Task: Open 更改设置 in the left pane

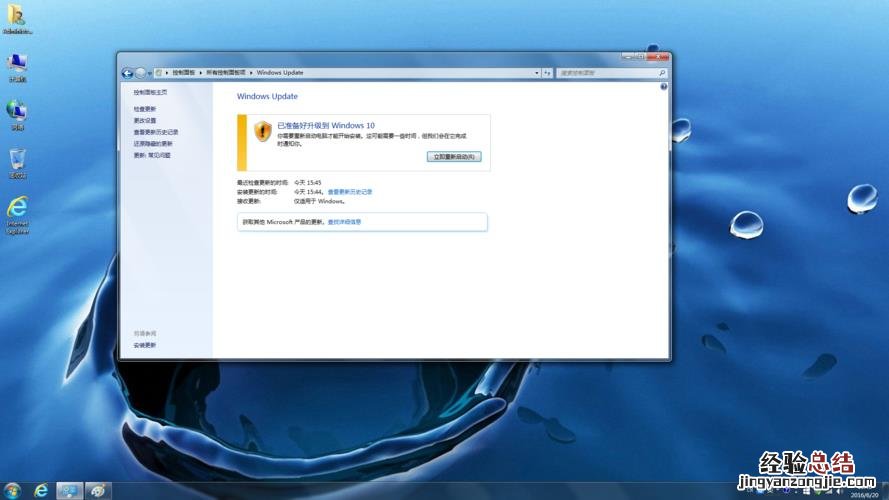Action: (x=145, y=120)
